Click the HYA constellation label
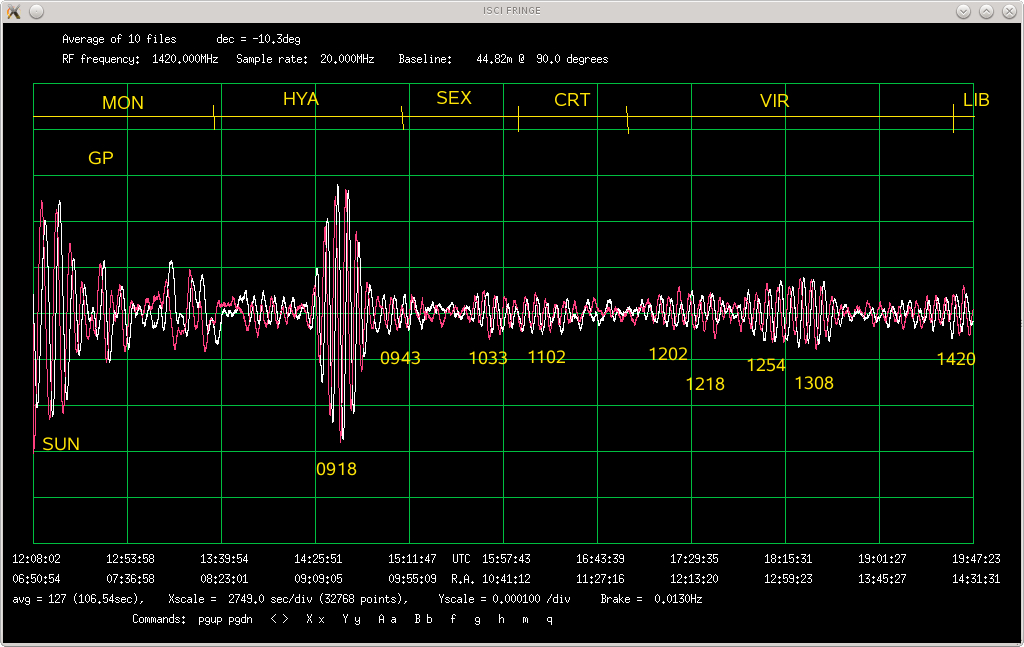The image size is (1024, 647). pyautogui.click(x=302, y=99)
